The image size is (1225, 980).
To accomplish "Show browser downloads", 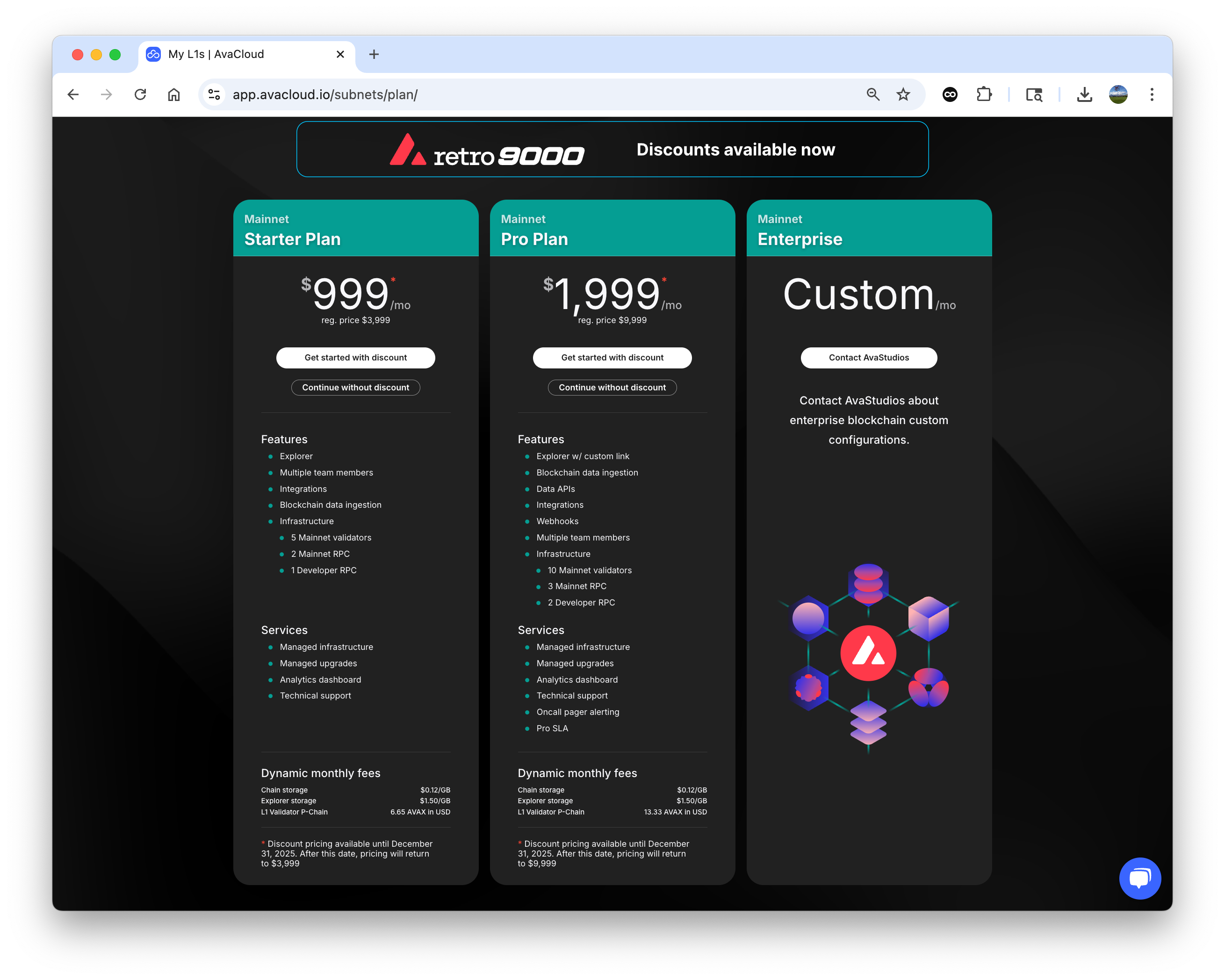I will click(x=1084, y=94).
